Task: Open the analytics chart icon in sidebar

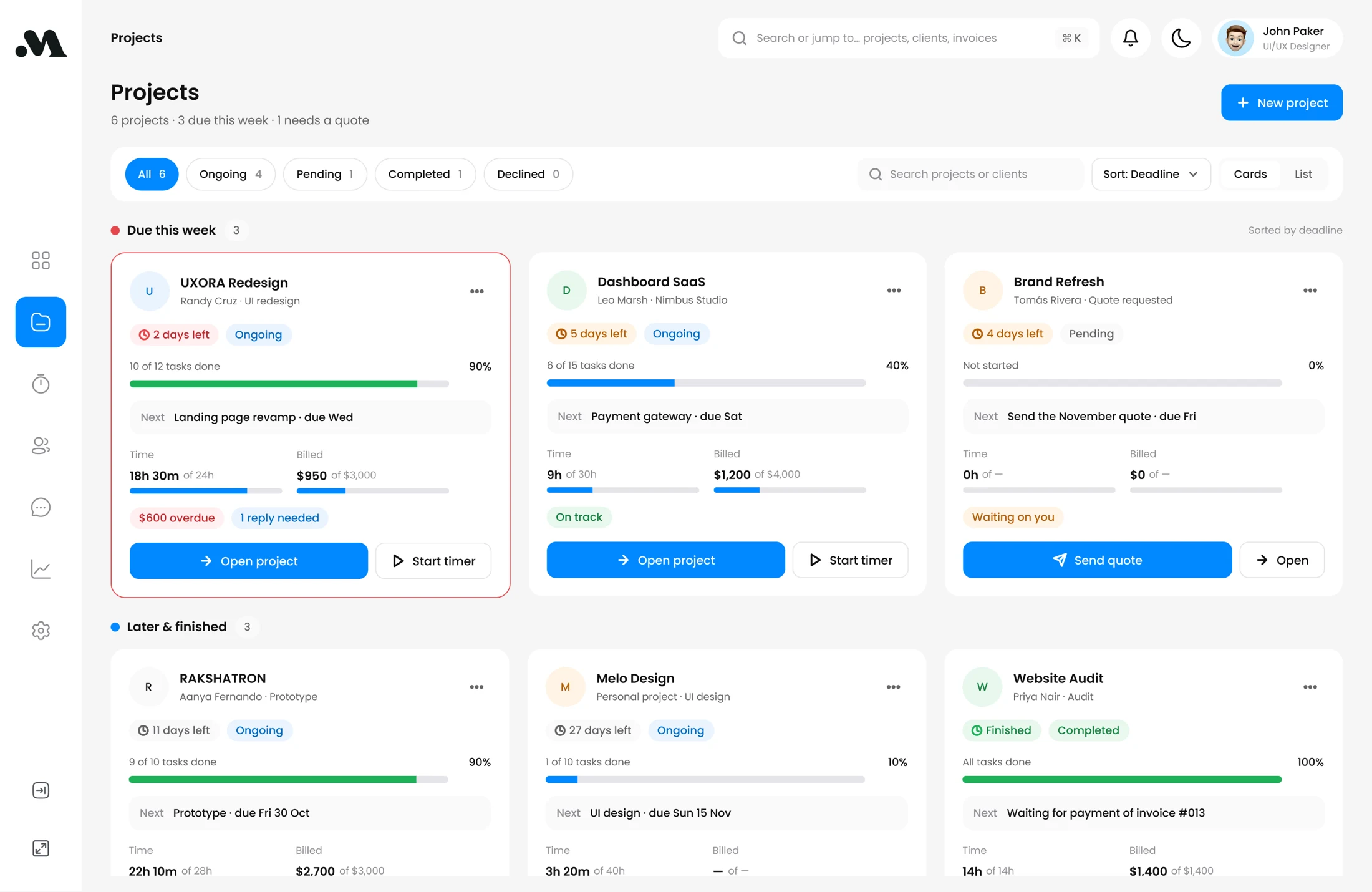Action: click(41, 569)
